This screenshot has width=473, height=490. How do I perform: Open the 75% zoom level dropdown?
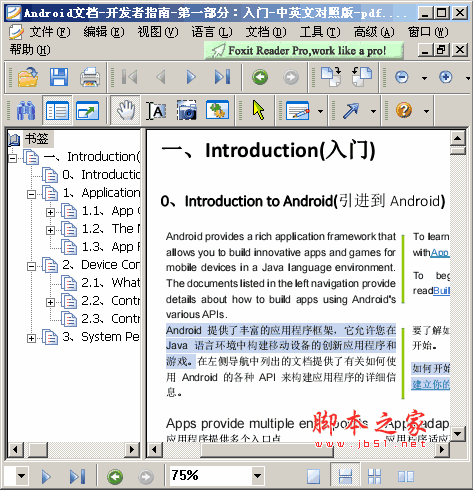[257, 476]
